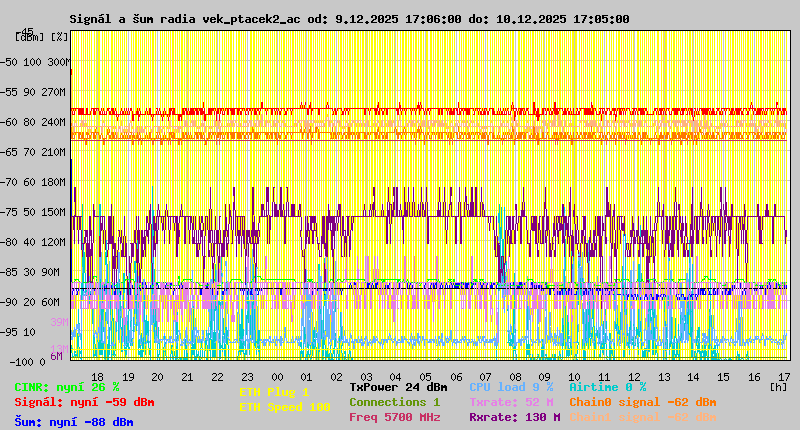The width and height of the screenshot is (800, 430).
Task: Click the Connections 1 legend label
Action: tap(394, 402)
